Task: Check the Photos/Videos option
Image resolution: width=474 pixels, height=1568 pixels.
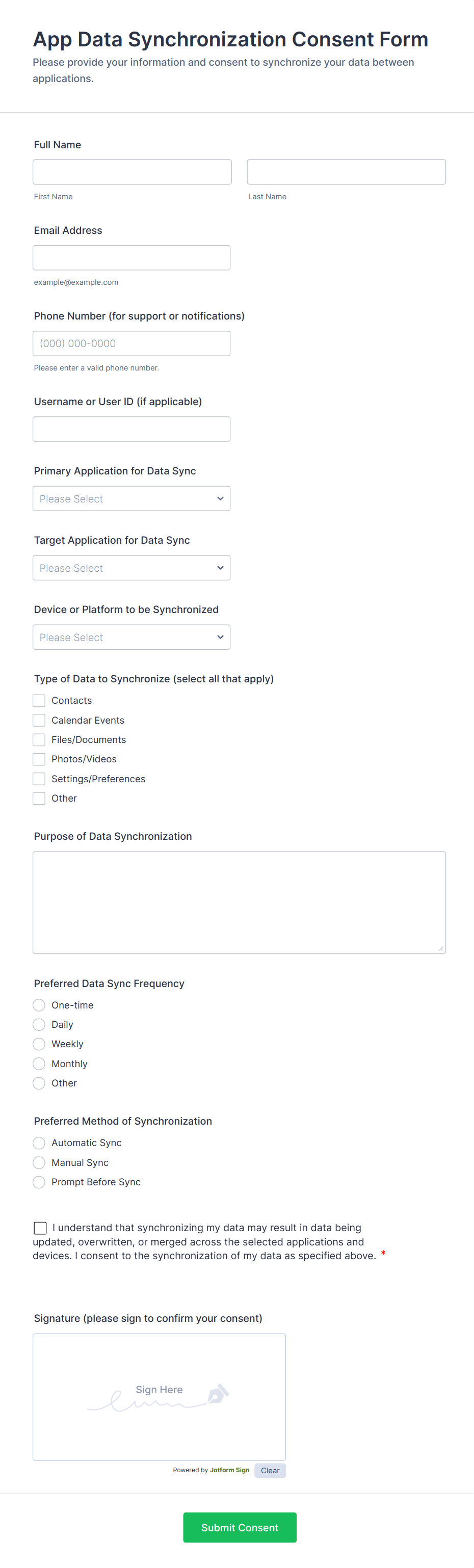Action: 39,759
